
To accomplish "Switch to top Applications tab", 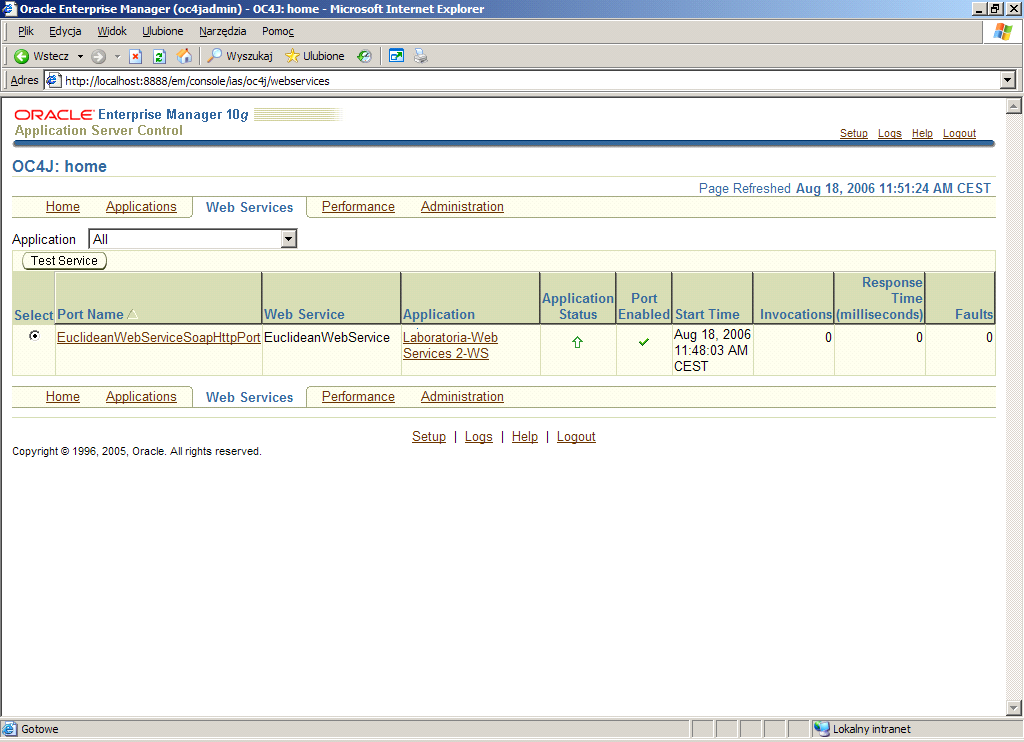I will point(141,206).
